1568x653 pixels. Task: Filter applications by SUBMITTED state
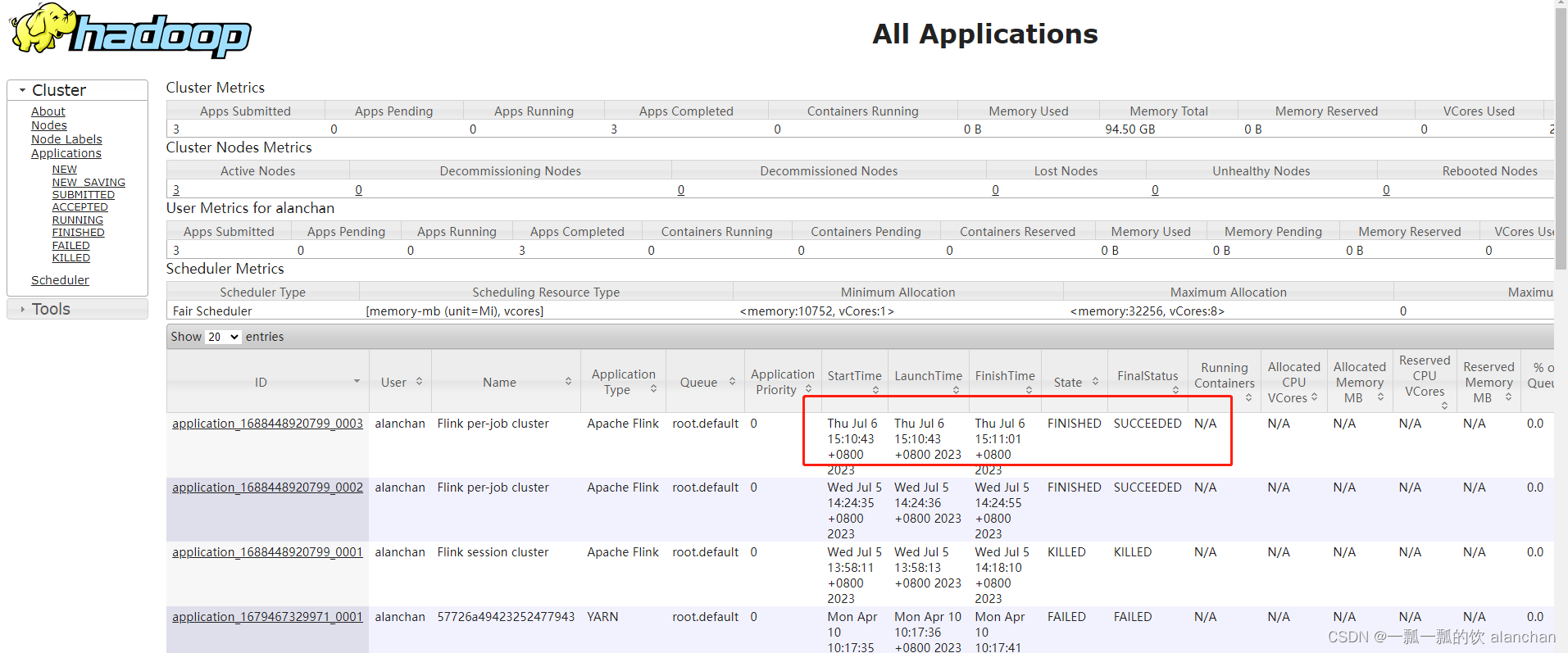(84, 195)
